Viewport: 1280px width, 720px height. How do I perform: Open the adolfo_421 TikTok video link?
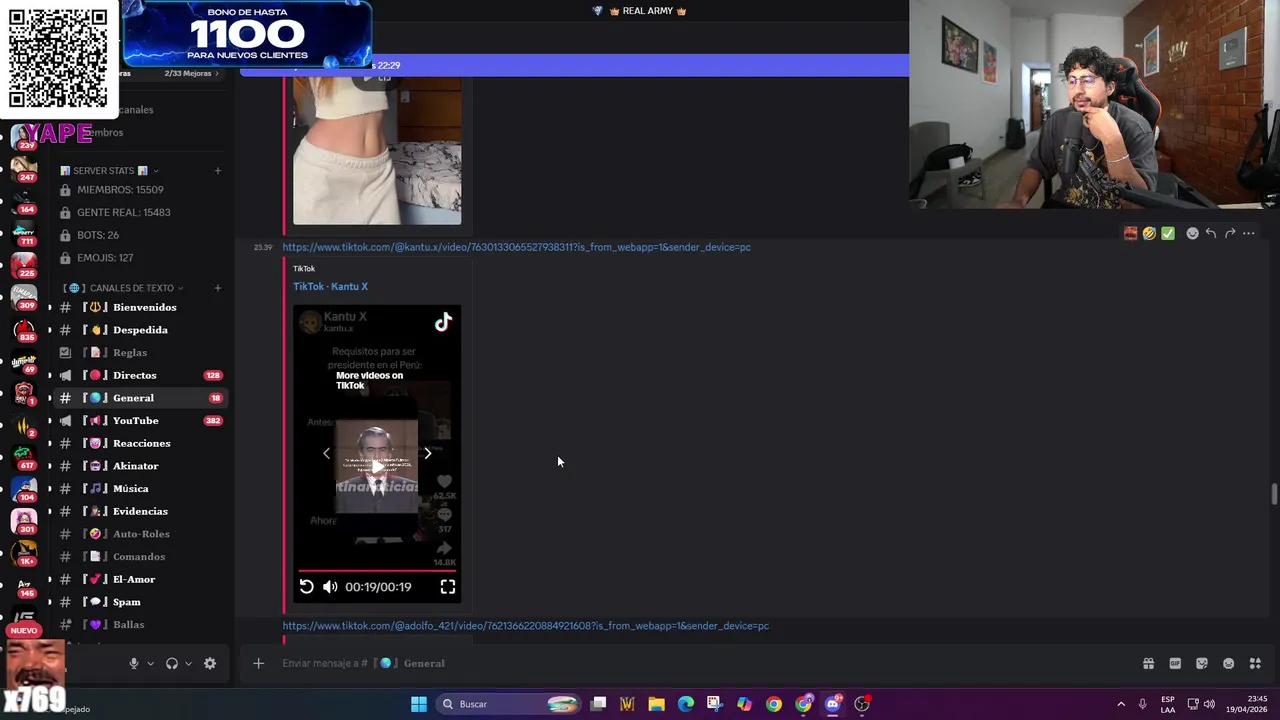pos(525,626)
